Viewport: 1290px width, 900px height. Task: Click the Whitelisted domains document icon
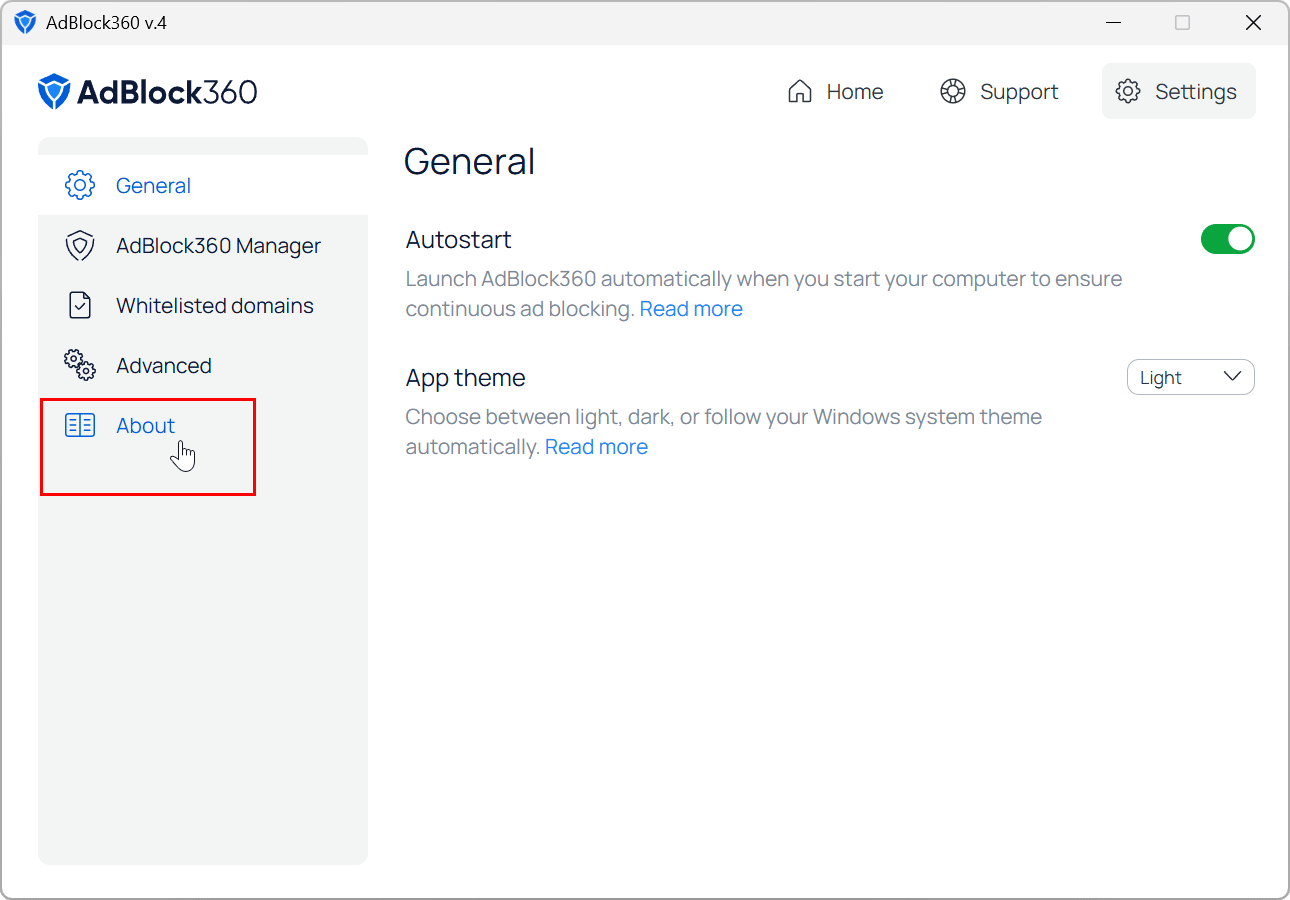(x=80, y=306)
